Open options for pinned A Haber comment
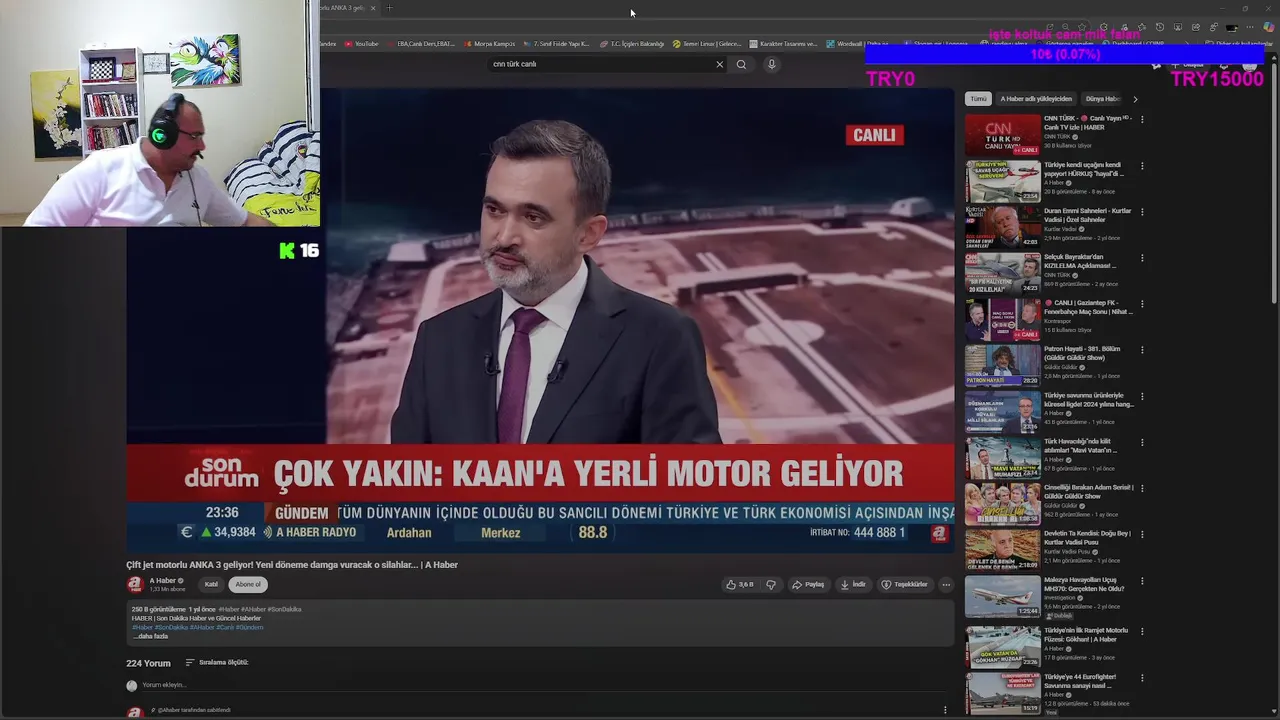The height and width of the screenshot is (720, 1280). click(945, 710)
